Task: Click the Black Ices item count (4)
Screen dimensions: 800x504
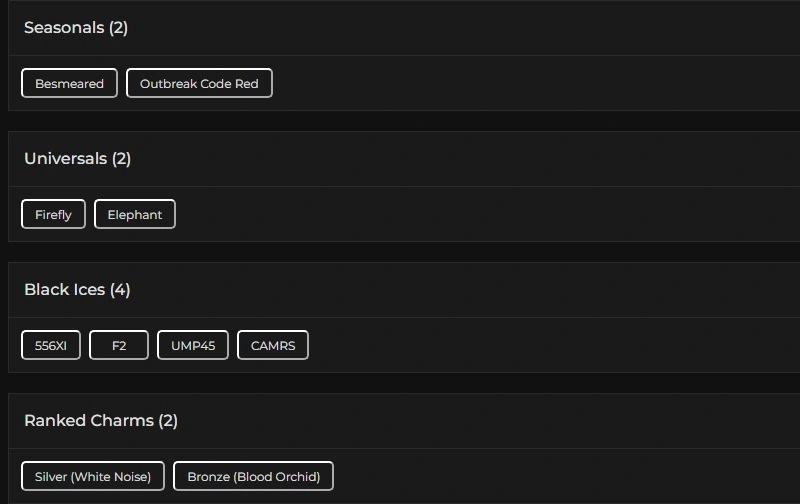Action: pos(120,290)
